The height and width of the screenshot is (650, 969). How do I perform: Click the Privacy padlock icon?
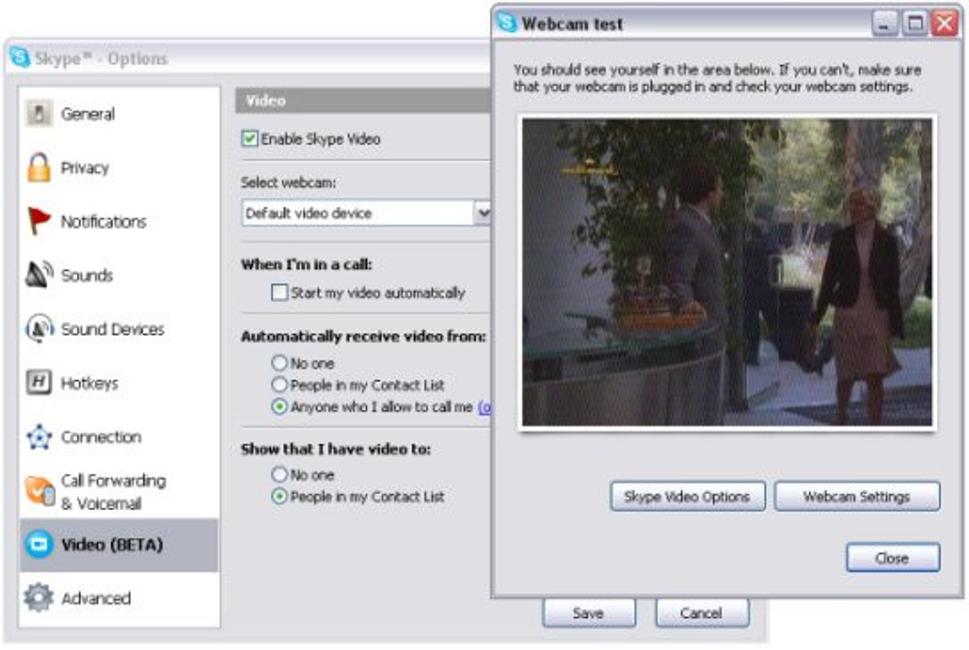pos(39,167)
